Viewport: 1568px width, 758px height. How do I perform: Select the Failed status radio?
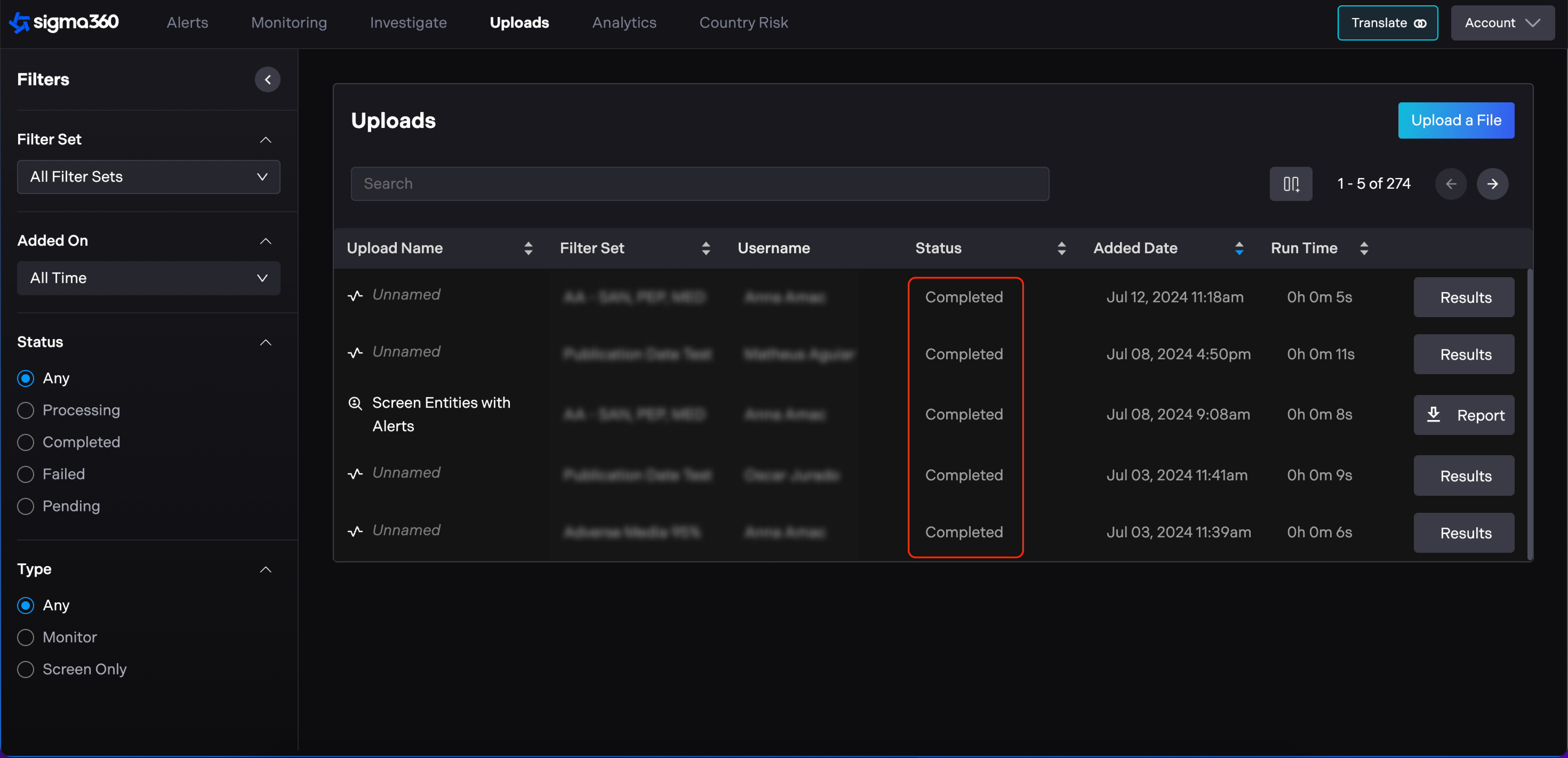pos(26,474)
